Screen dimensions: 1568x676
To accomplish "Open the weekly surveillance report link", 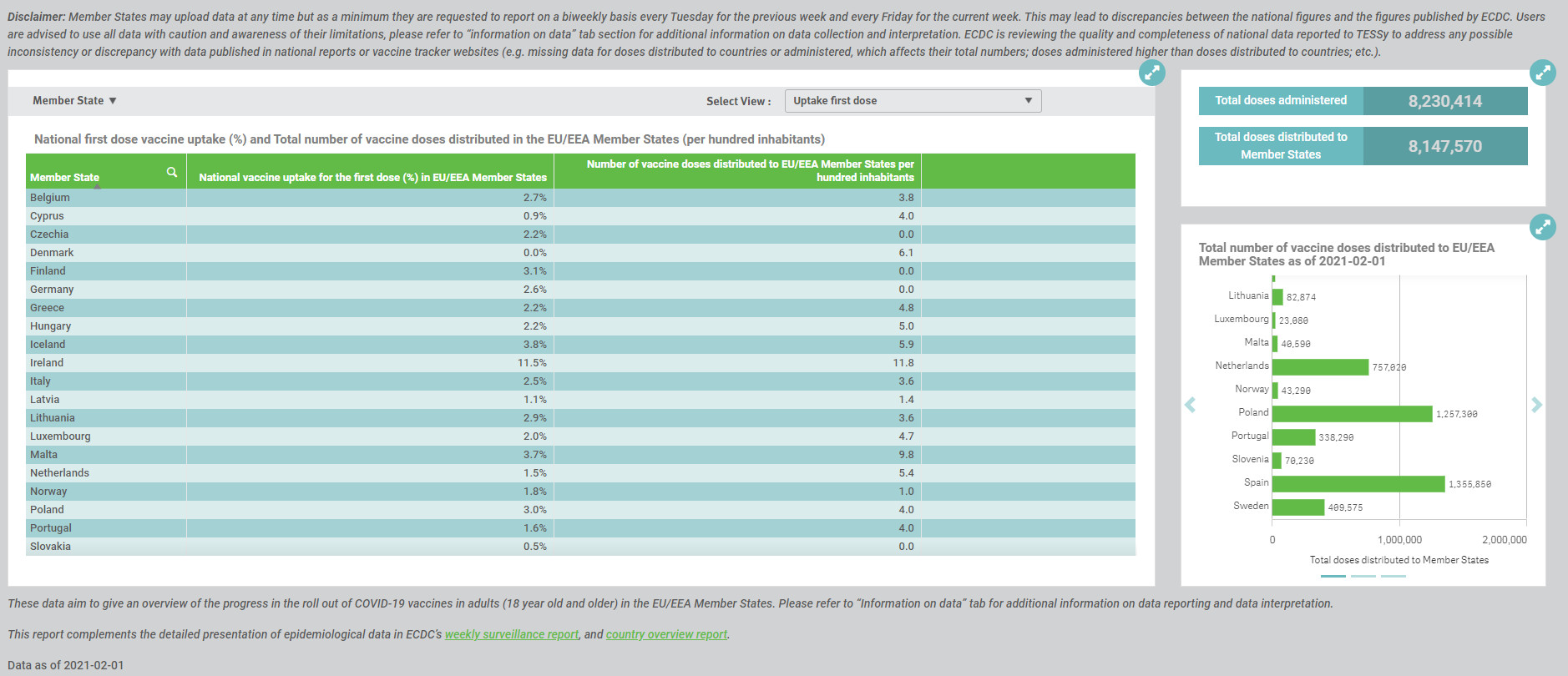I will [x=511, y=634].
